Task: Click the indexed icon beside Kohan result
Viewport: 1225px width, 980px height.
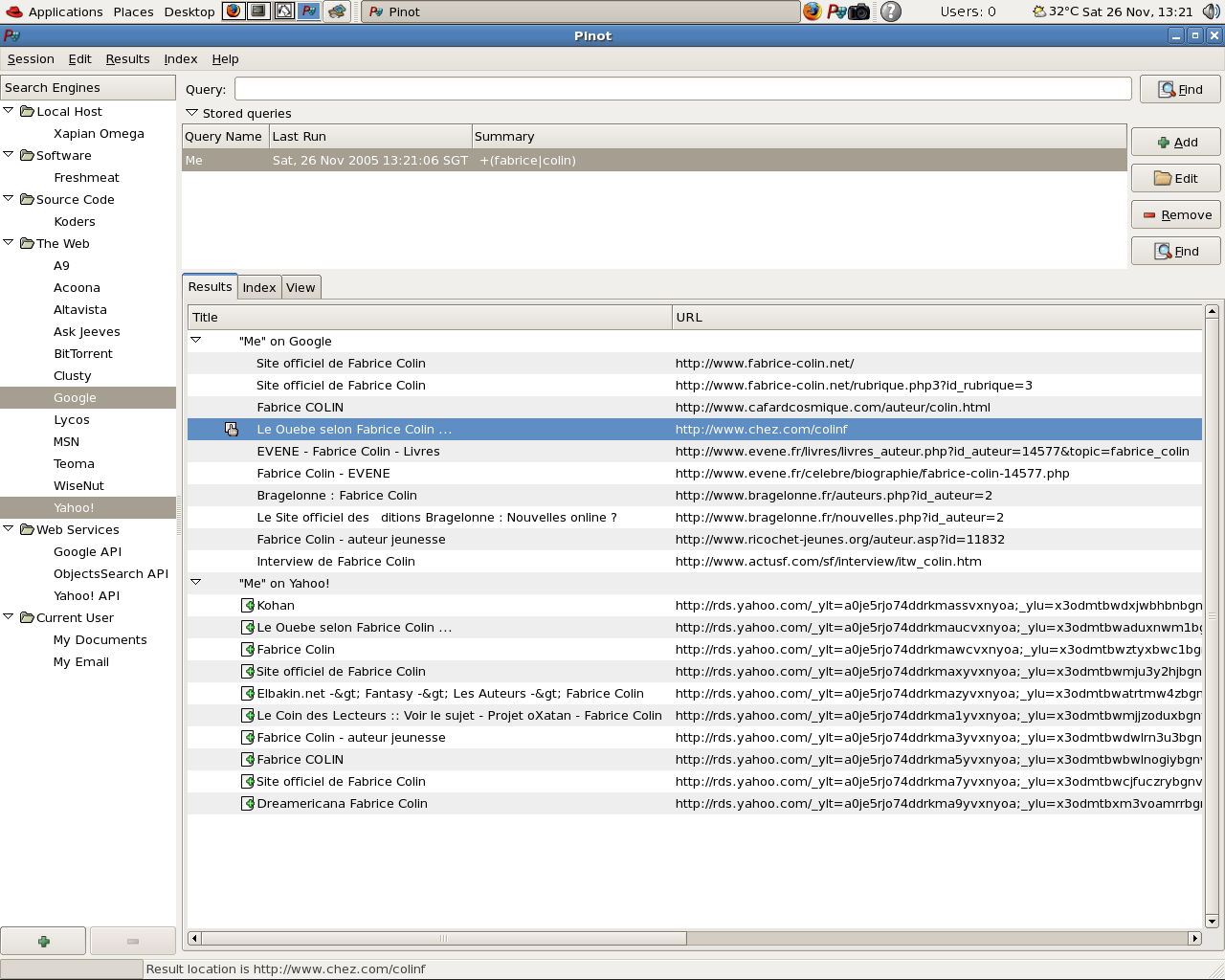Action: tap(247, 605)
